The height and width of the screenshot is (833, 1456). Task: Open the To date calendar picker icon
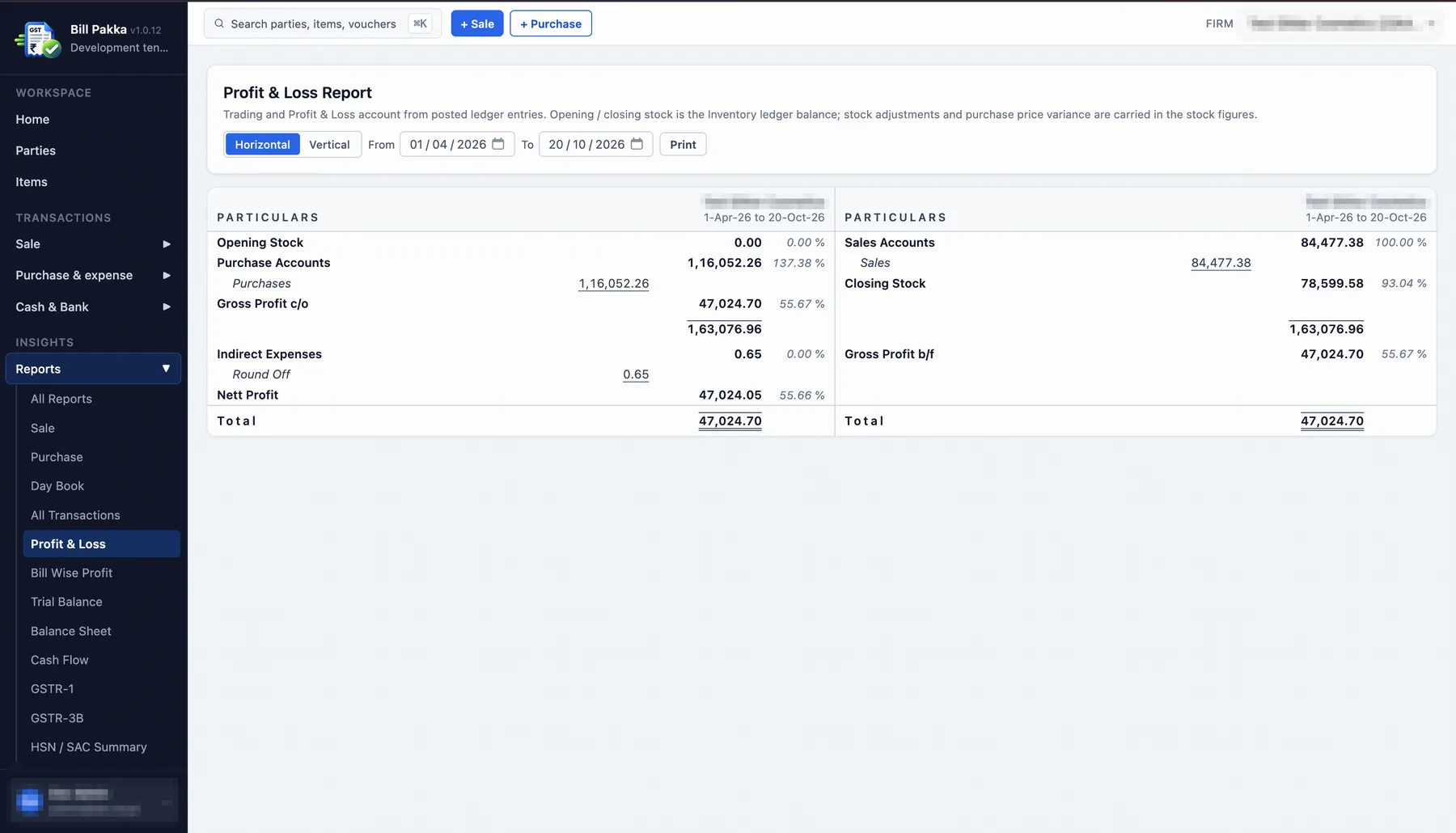637,144
